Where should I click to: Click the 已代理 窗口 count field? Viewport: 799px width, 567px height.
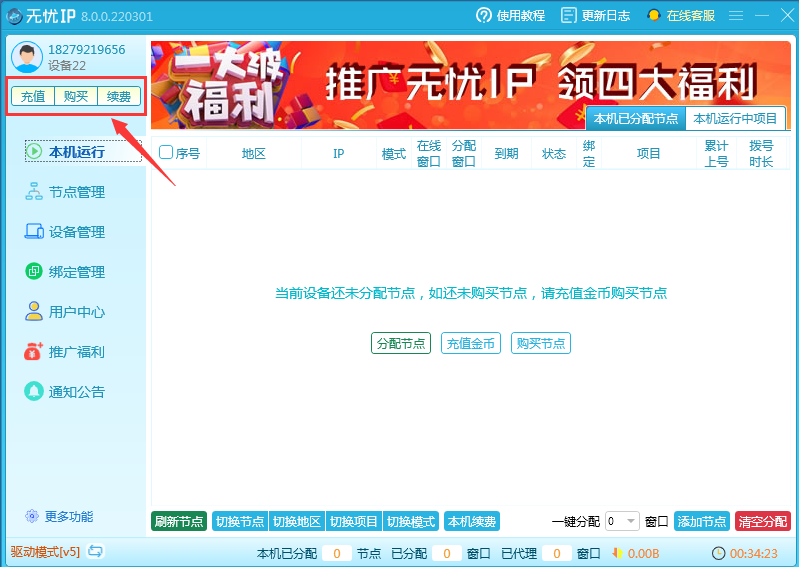[x=557, y=553]
